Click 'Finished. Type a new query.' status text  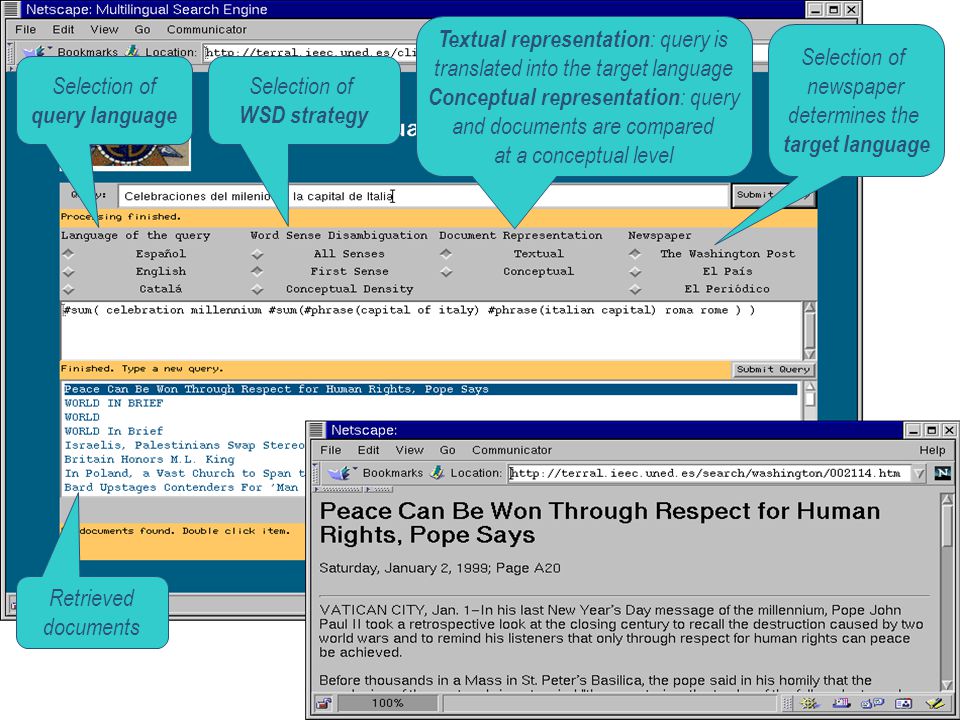coord(142,369)
